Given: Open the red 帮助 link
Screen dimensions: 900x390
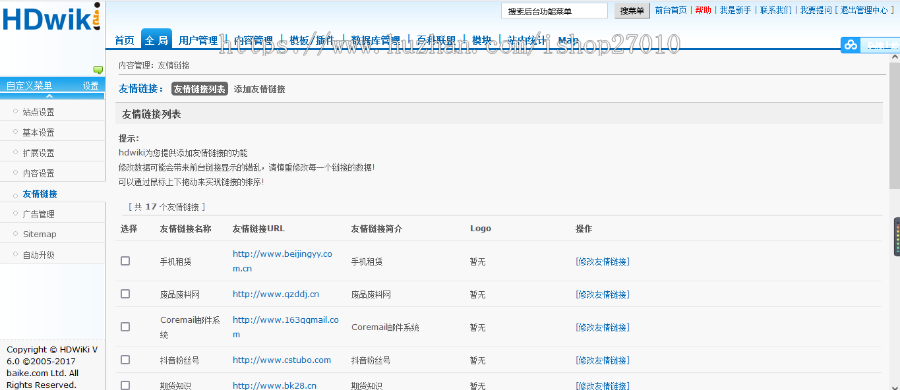Looking at the screenshot, I should [x=703, y=10].
